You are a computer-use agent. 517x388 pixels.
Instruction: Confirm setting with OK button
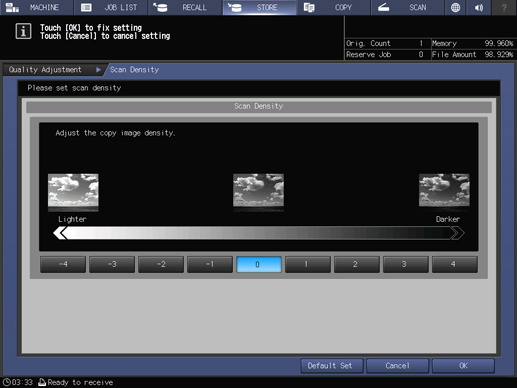[x=463, y=366]
